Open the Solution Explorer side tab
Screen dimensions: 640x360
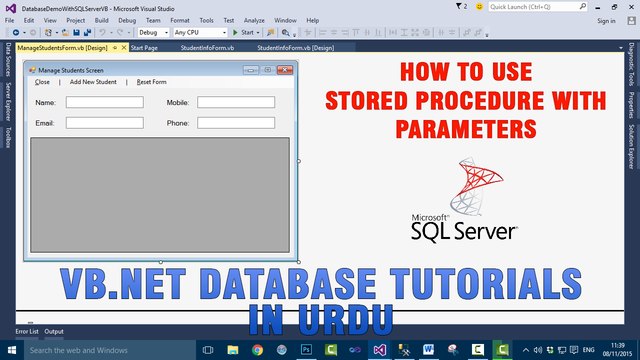631,147
